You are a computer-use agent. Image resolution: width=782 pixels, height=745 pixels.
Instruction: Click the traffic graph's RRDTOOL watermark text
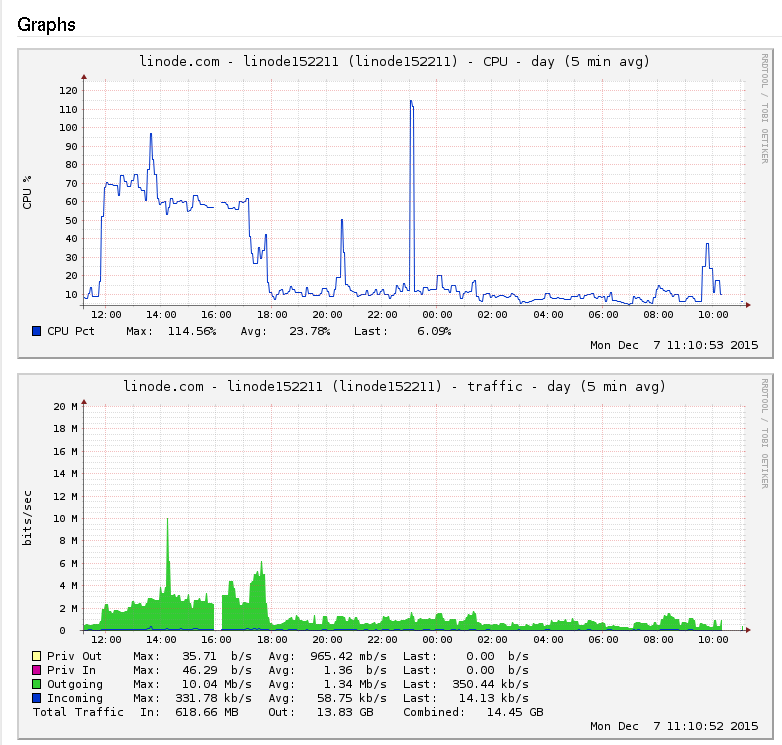765,434
